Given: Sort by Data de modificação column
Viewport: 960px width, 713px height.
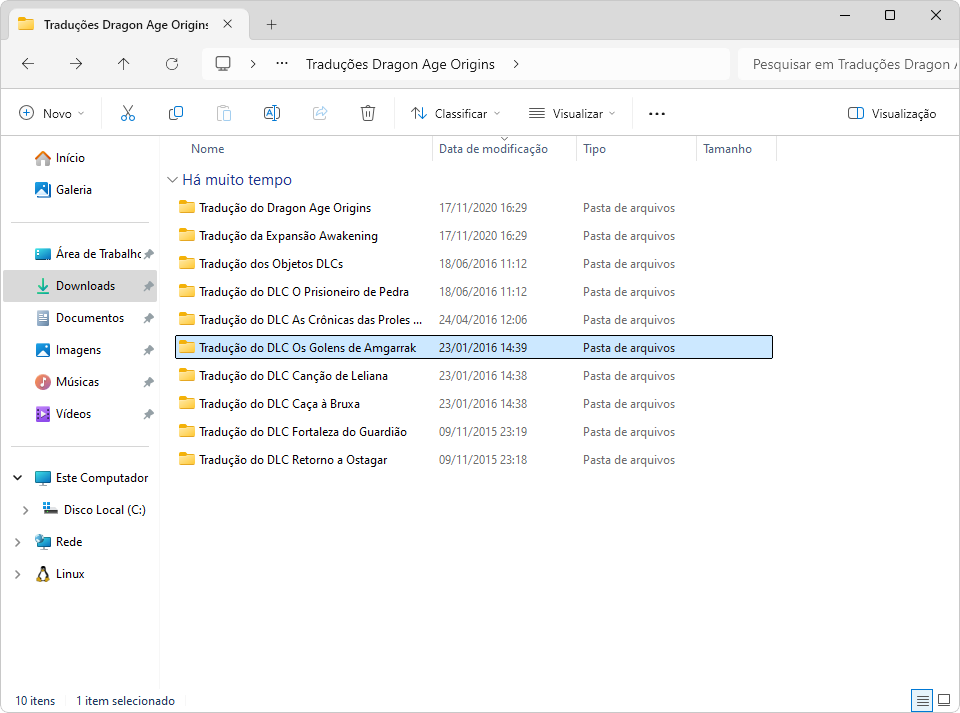Looking at the screenshot, I should tap(493, 149).
